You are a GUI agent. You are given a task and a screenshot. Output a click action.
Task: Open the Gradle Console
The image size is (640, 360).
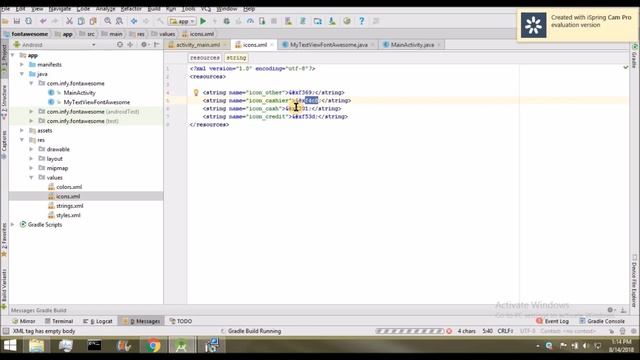pyautogui.click(x=602, y=321)
